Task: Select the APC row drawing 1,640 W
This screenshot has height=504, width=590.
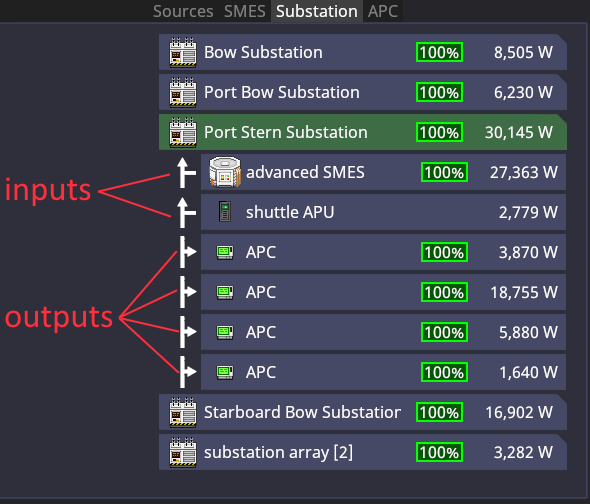Action: tap(383, 372)
